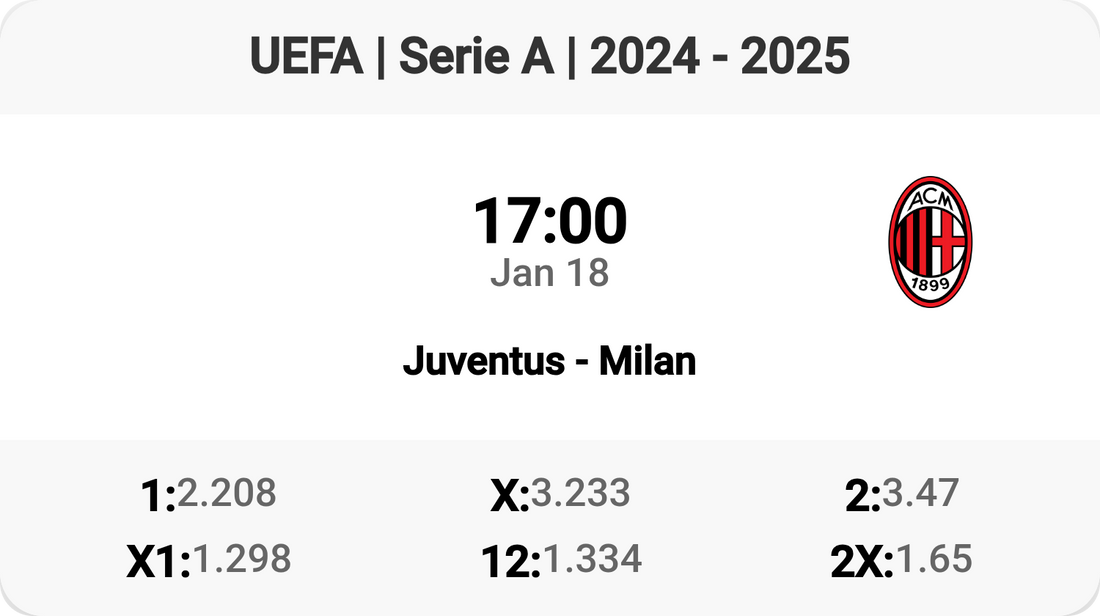Click the "2X:" bet label
Viewport: 1100px width, 616px height.
[862, 562]
